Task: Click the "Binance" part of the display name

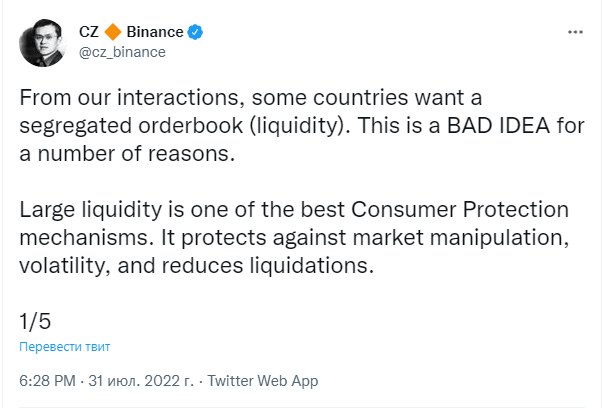Action: point(155,32)
